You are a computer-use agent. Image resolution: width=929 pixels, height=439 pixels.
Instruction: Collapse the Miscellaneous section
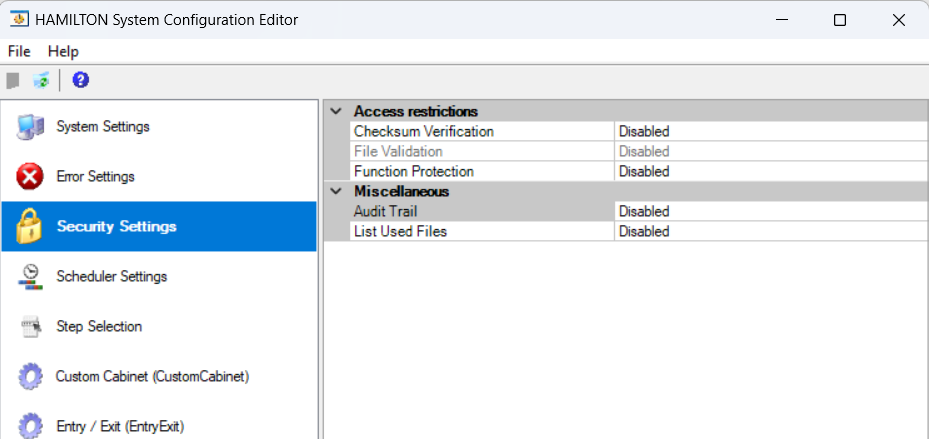point(335,191)
